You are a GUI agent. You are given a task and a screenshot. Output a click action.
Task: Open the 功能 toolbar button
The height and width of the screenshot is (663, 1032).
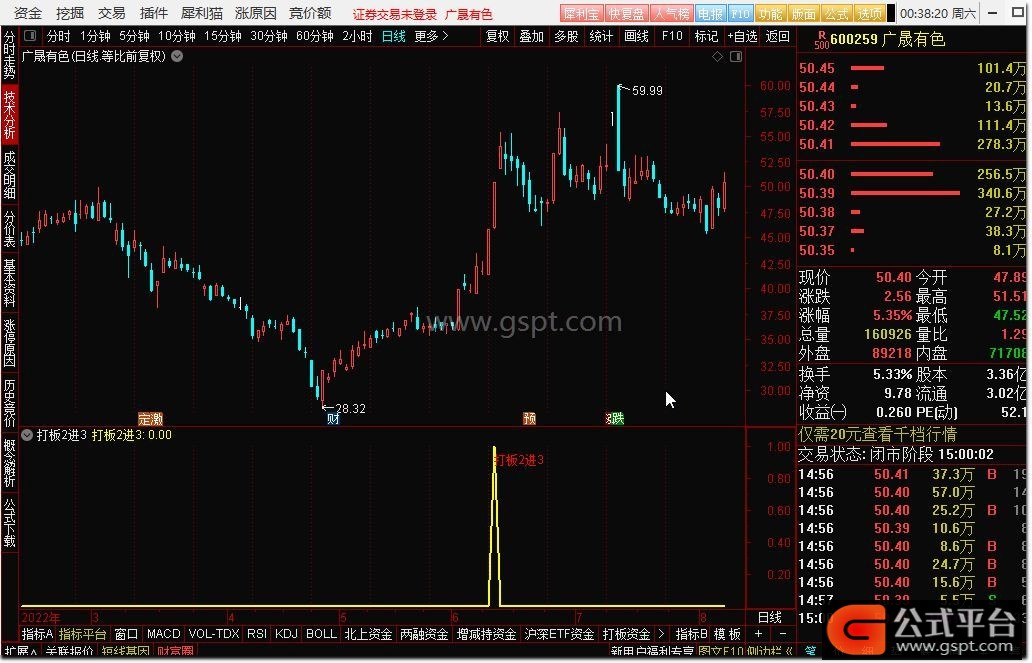coord(770,13)
